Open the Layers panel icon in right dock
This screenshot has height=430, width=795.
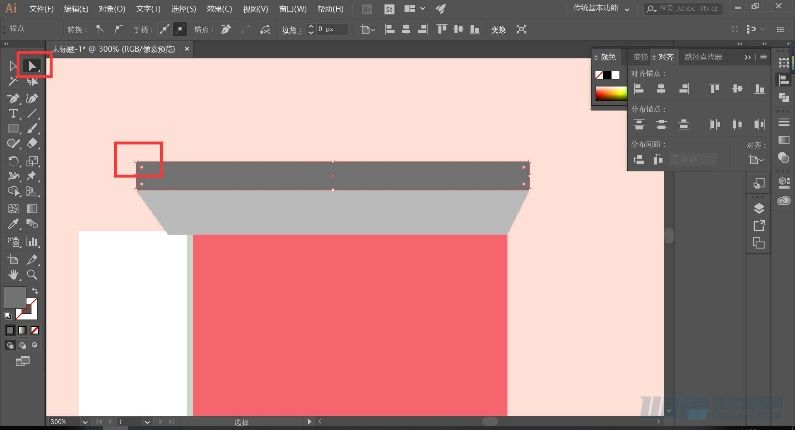coord(758,208)
